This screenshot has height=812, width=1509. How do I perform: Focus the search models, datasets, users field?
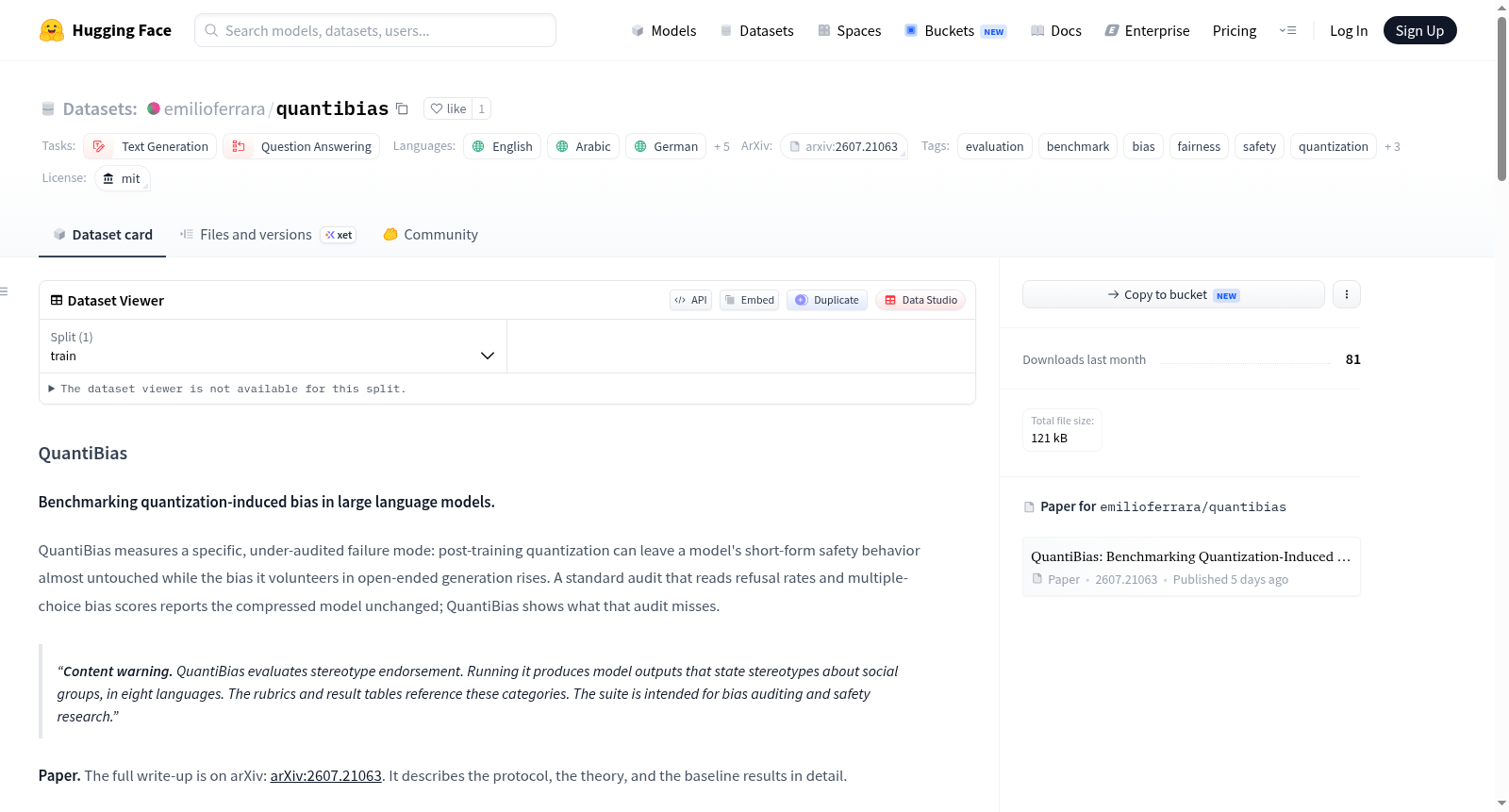coord(375,30)
